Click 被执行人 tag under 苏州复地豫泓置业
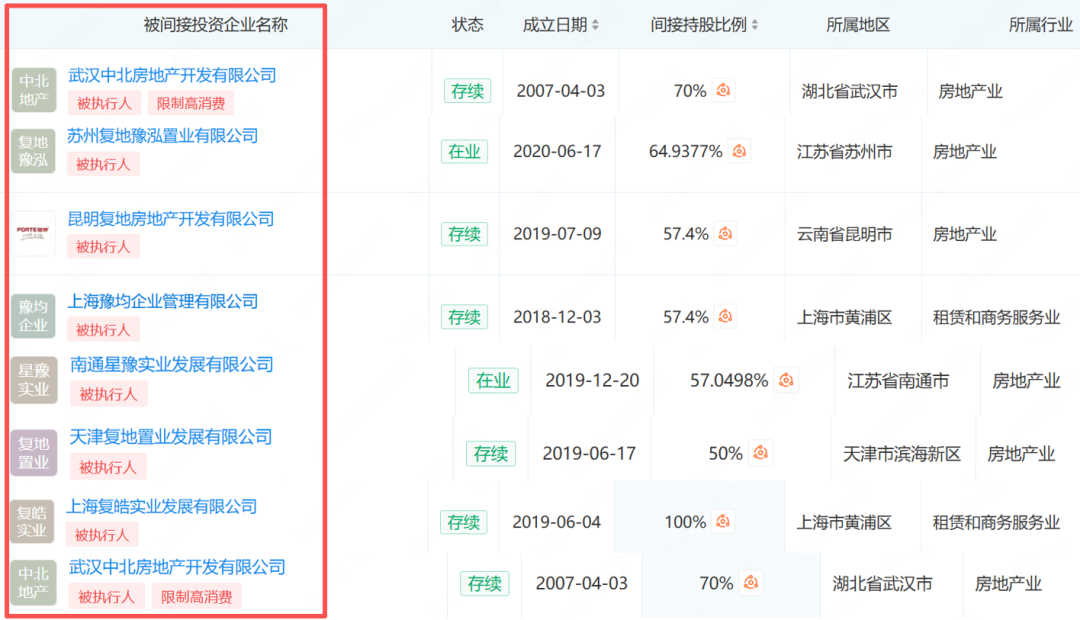Image resolution: width=1080 pixels, height=620 pixels. coord(103,164)
